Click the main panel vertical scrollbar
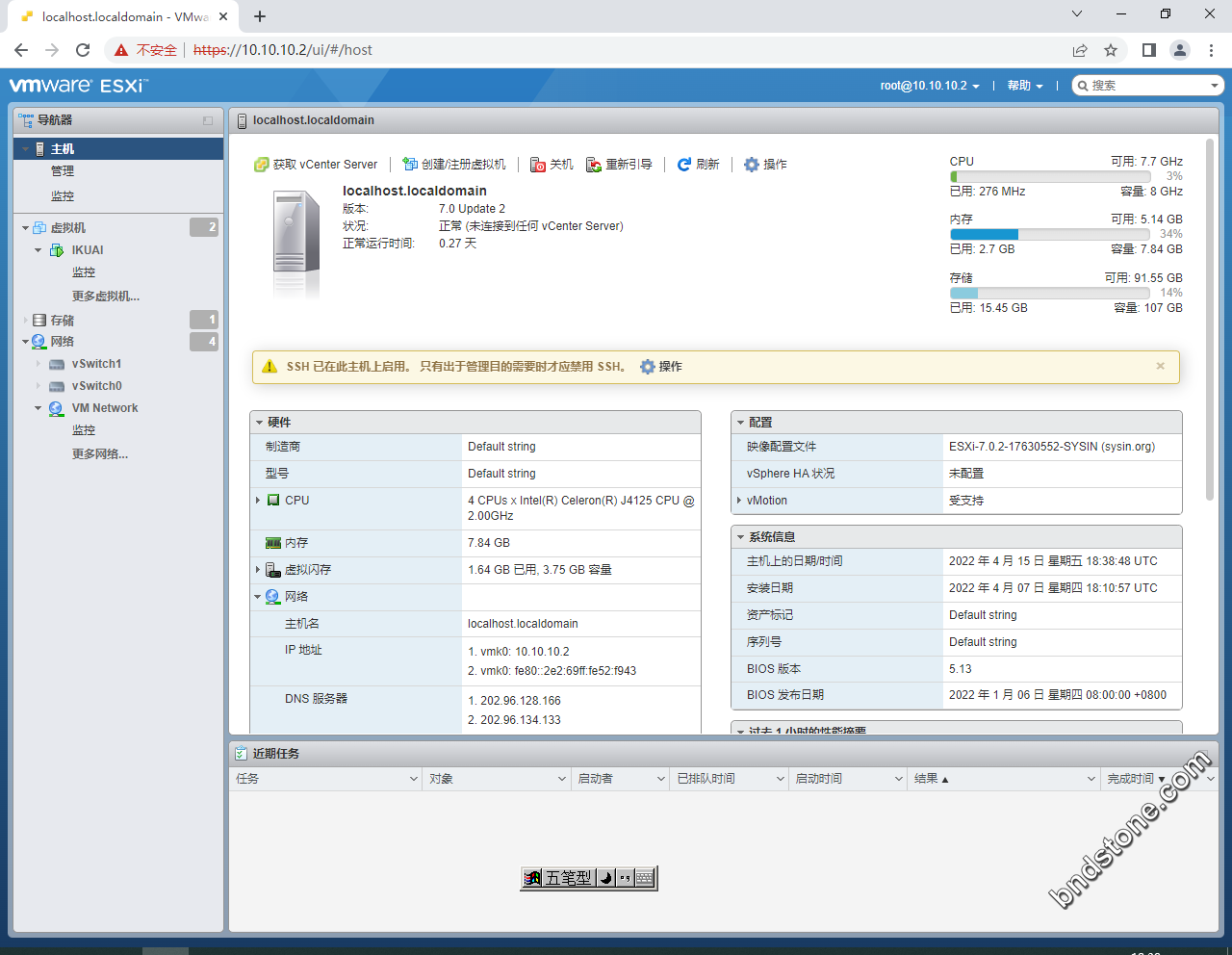Image resolution: width=1232 pixels, height=955 pixels. pyautogui.click(x=1210, y=320)
